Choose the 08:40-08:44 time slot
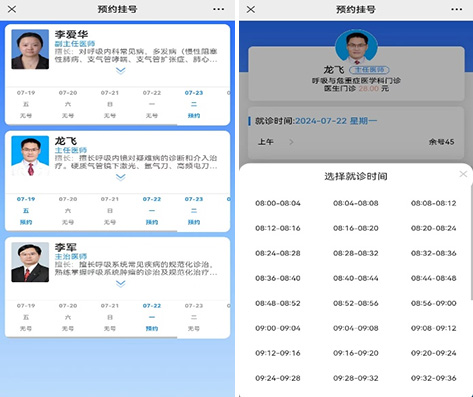 (356, 278)
